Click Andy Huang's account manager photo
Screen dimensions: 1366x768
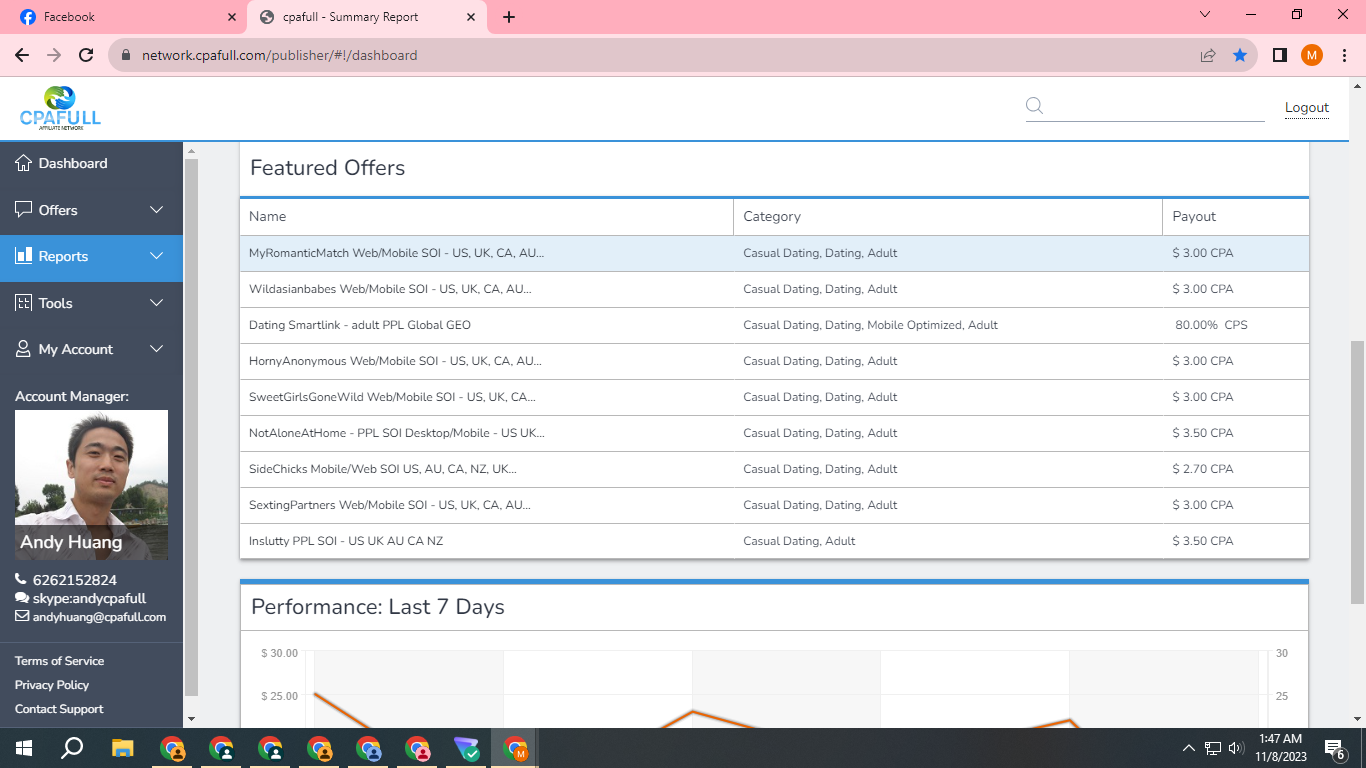pyautogui.click(x=91, y=485)
